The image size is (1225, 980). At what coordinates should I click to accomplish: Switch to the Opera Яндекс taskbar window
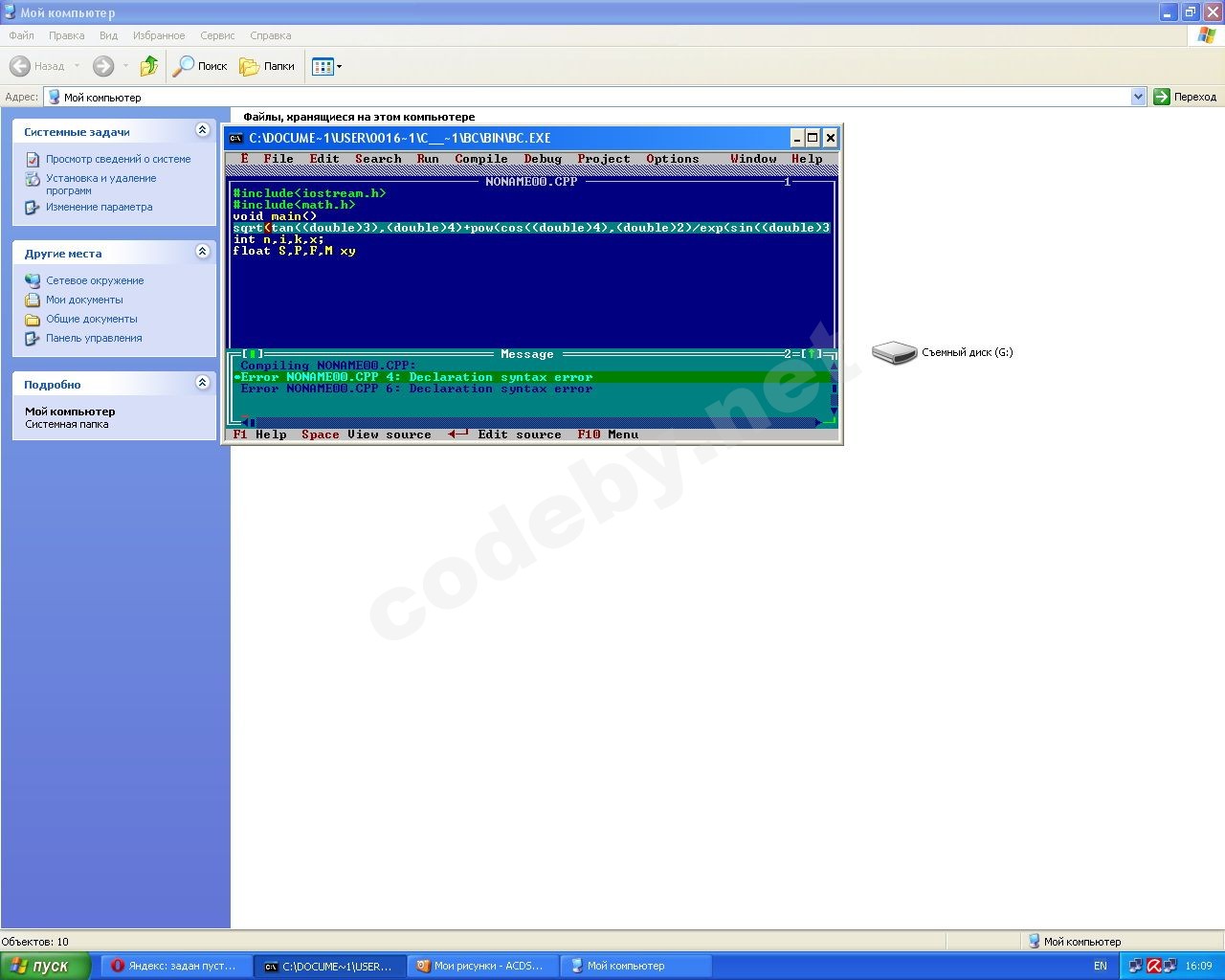177,966
